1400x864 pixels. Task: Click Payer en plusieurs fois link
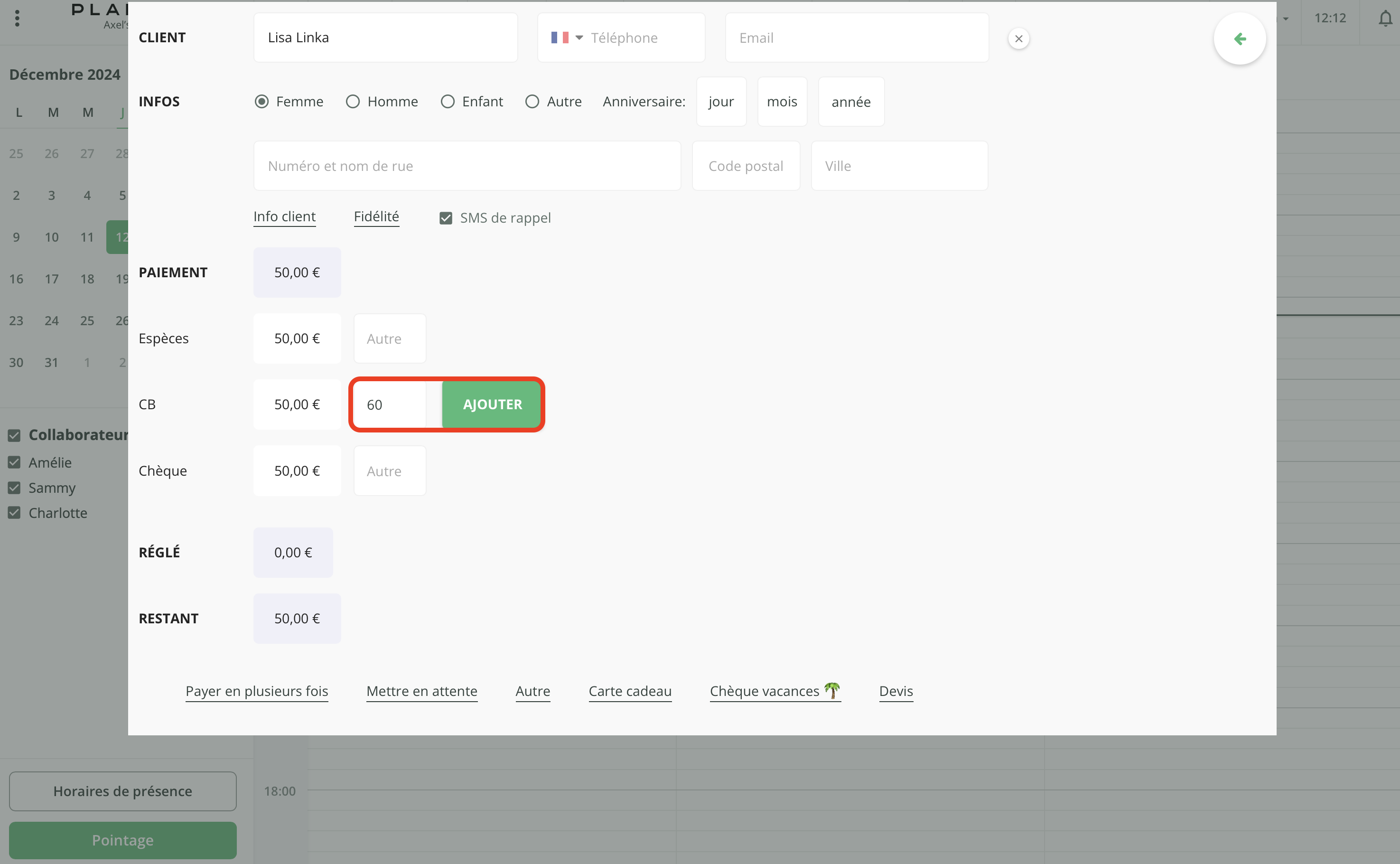coord(256,691)
